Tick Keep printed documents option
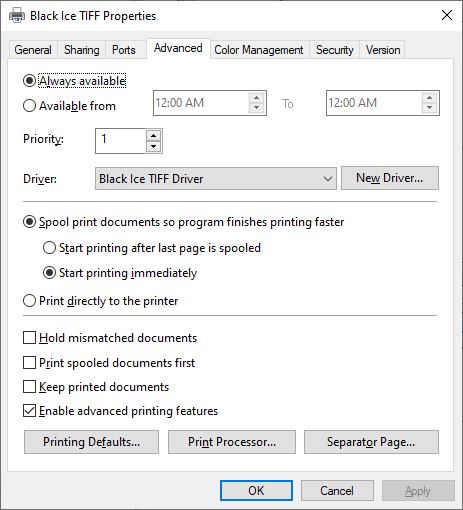The width and height of the screenshot is (463, 510). coord(29,387)
